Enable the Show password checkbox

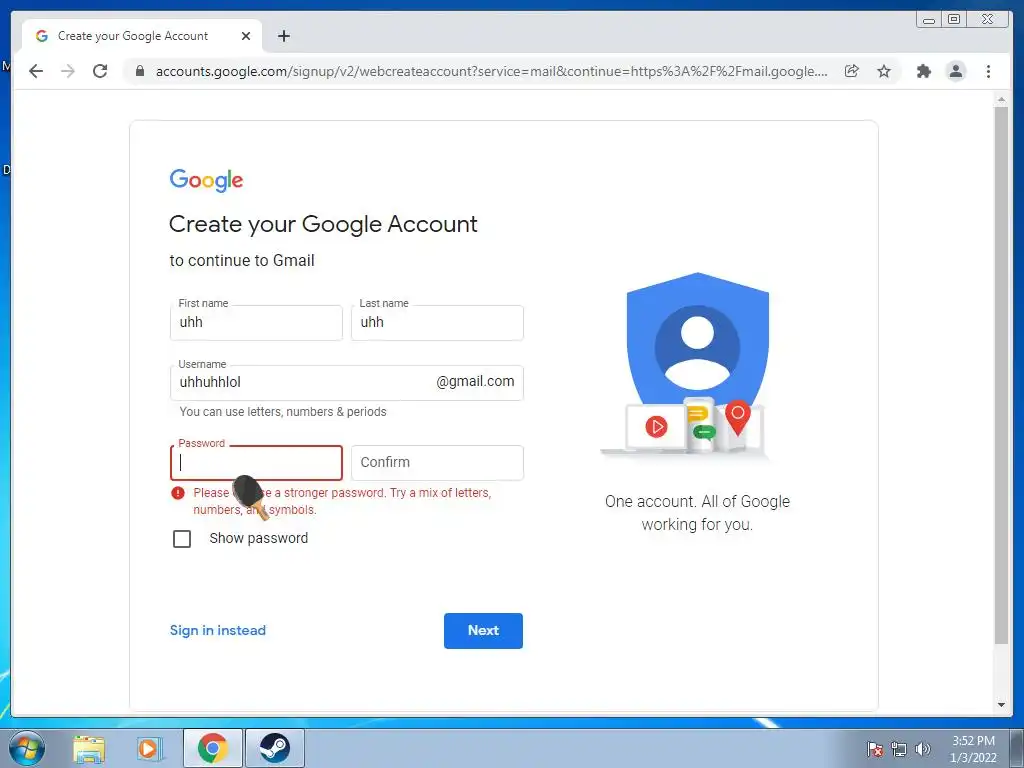coord(182,539)
